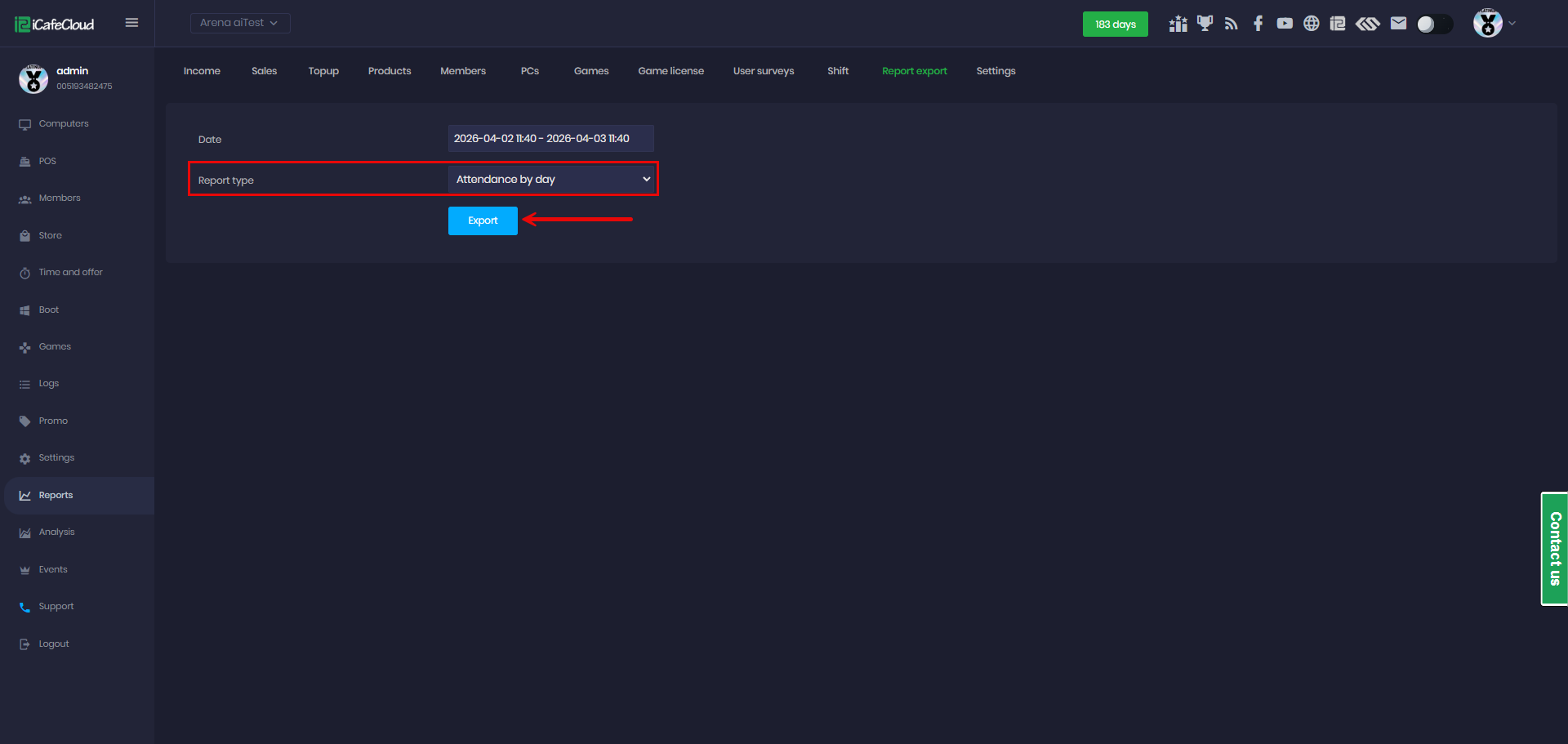
Task: Switch to the Games report tab
Action: [x=591, y=71]
